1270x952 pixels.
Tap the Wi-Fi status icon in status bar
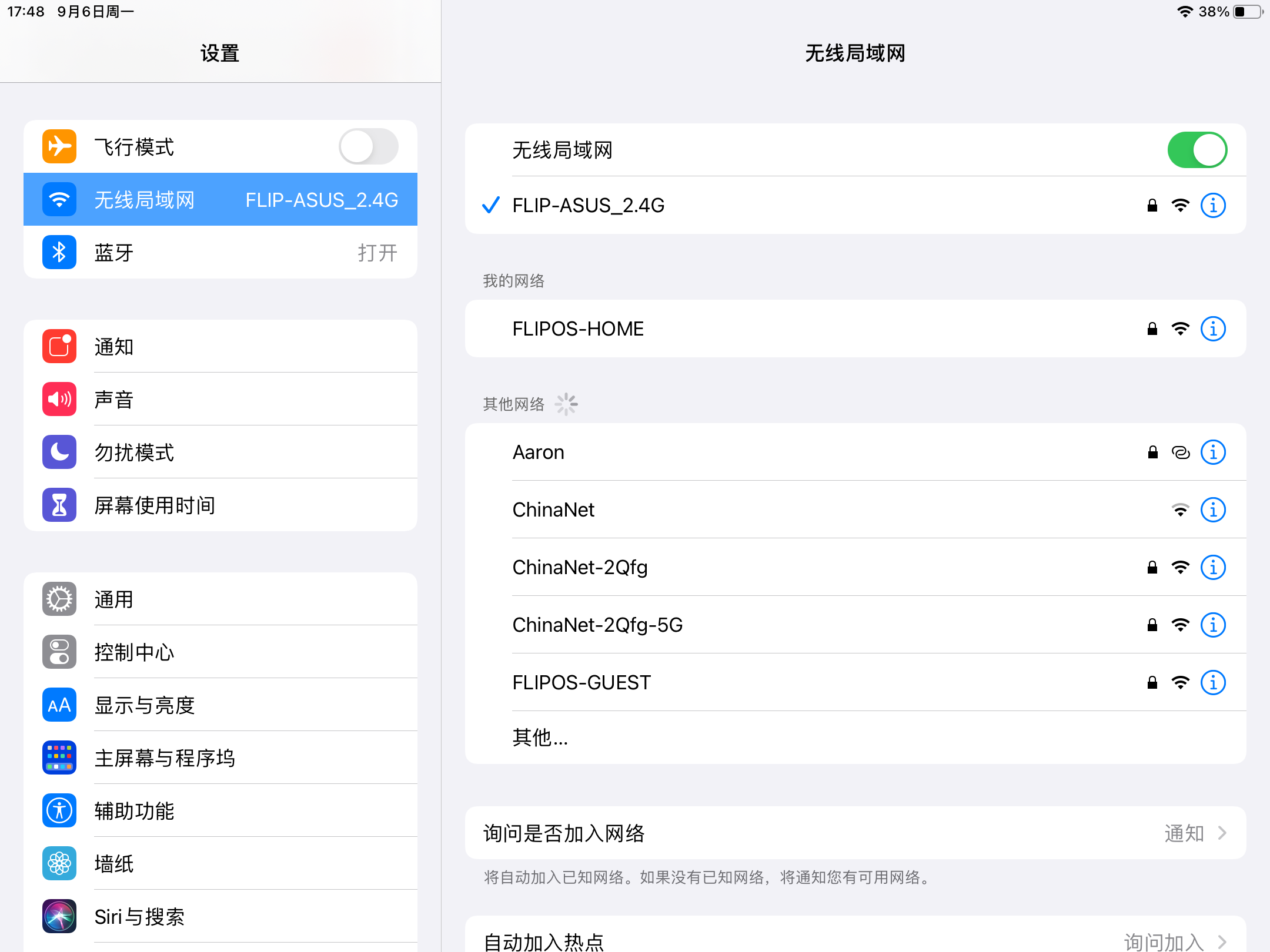(1185, 12)
